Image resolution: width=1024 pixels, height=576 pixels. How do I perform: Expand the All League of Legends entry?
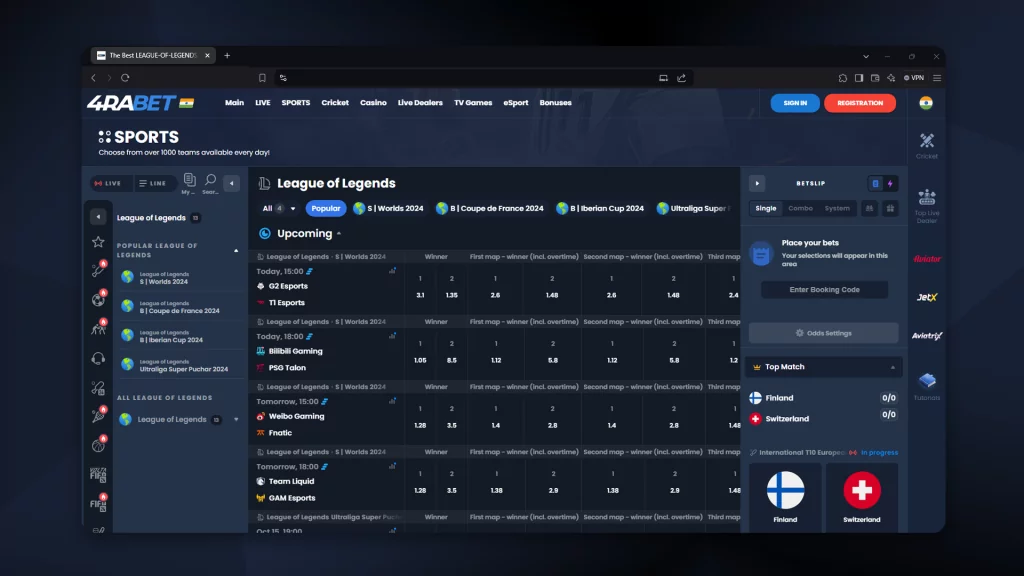click(x=236, y=420)
